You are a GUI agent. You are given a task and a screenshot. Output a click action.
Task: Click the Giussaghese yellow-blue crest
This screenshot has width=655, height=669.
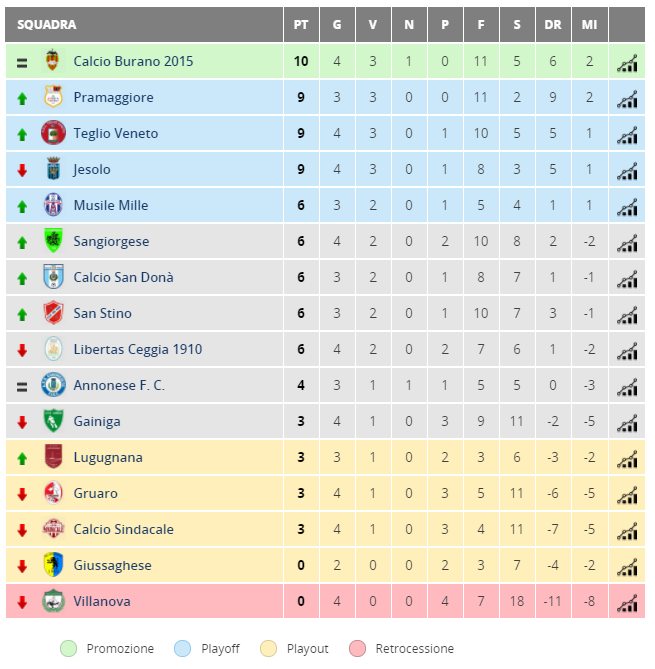point(53,564)
